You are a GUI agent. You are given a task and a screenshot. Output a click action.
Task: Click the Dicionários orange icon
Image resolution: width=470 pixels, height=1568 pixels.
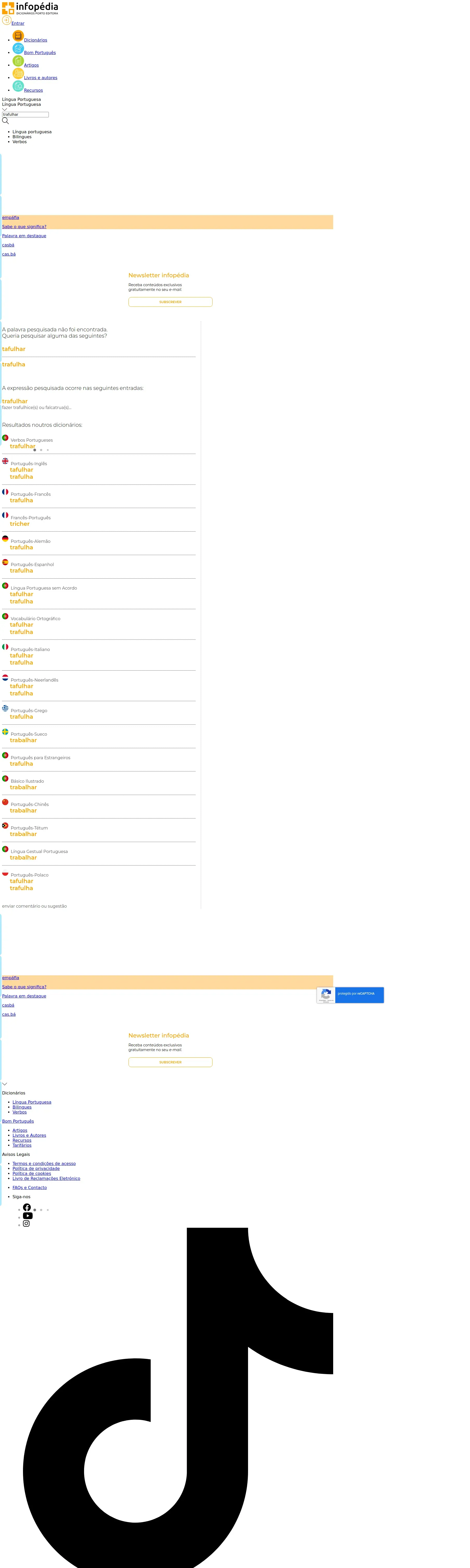[x=18, y=36]
